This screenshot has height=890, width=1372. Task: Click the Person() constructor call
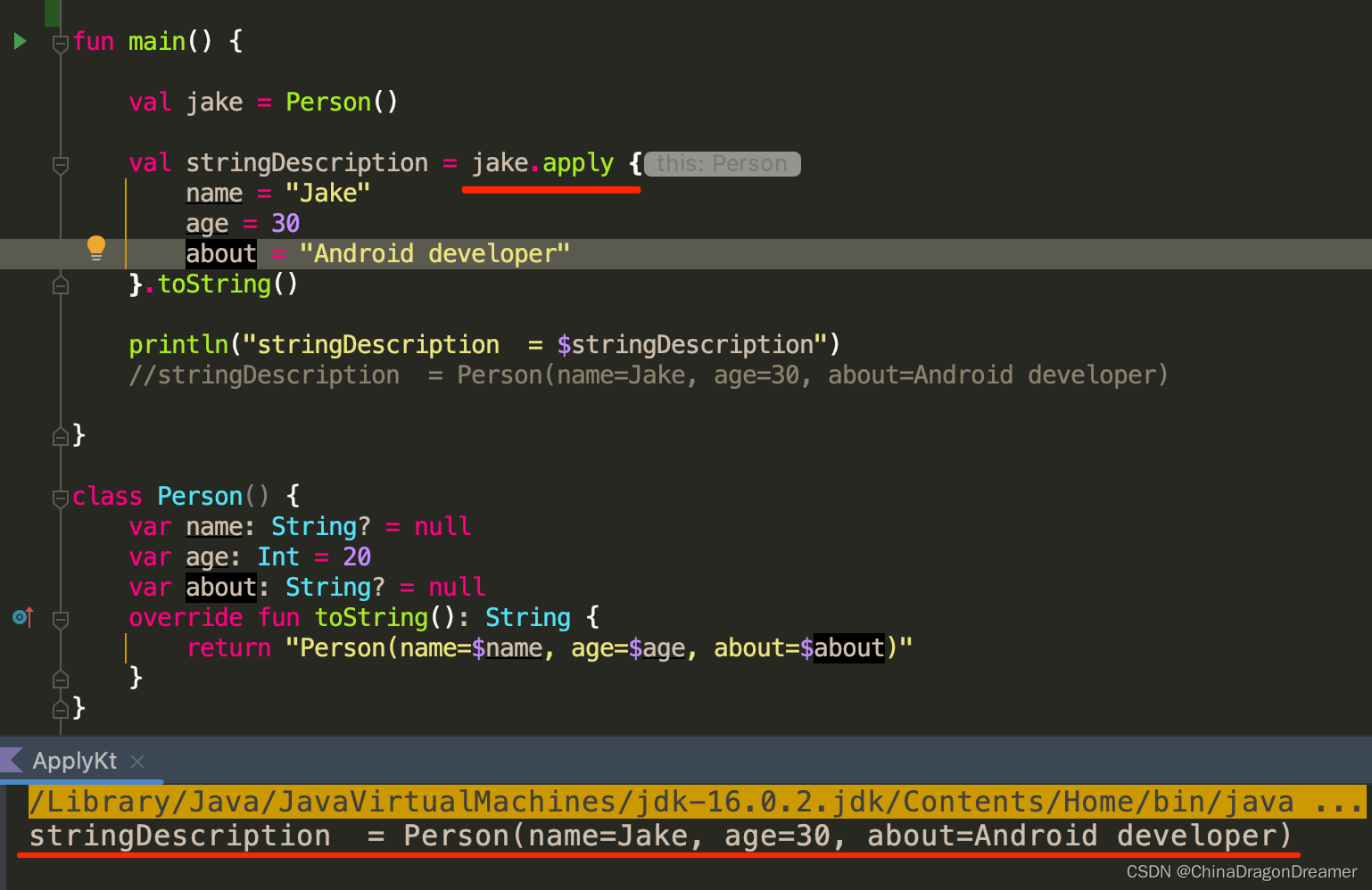pyautogui.click(x=342, y=102)
